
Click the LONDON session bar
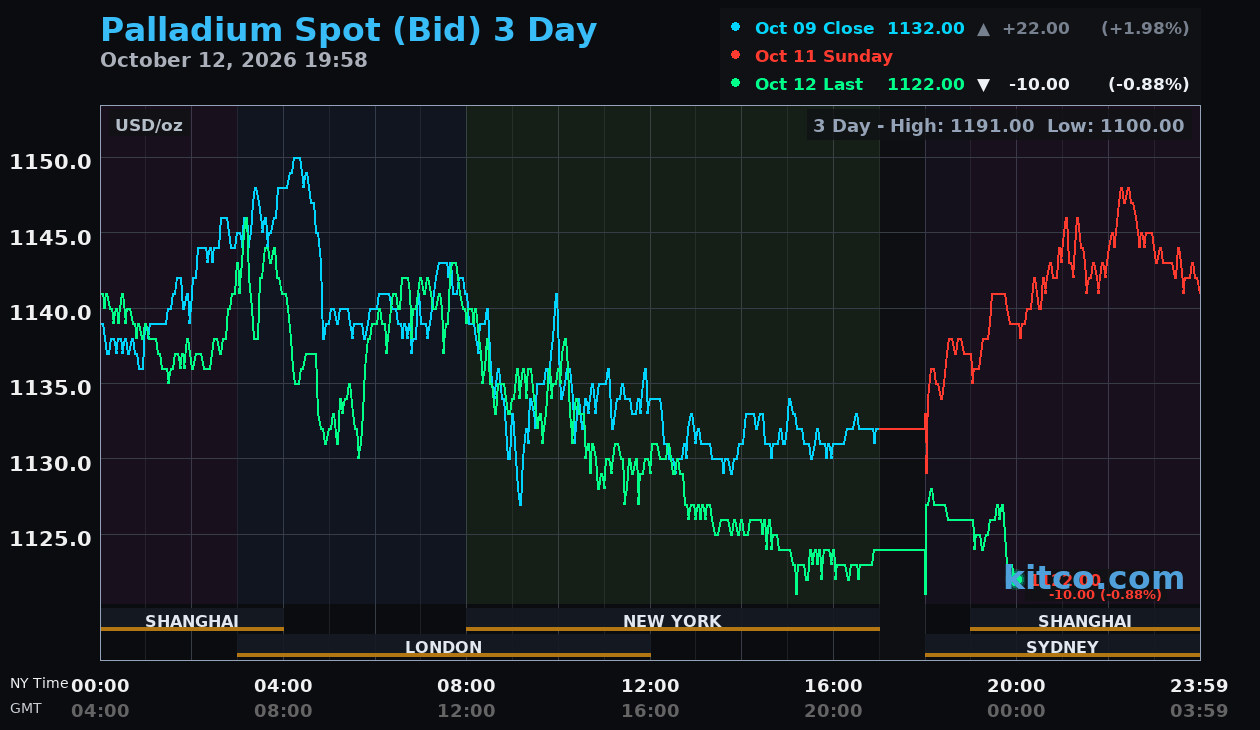click(x=444, y=646)
